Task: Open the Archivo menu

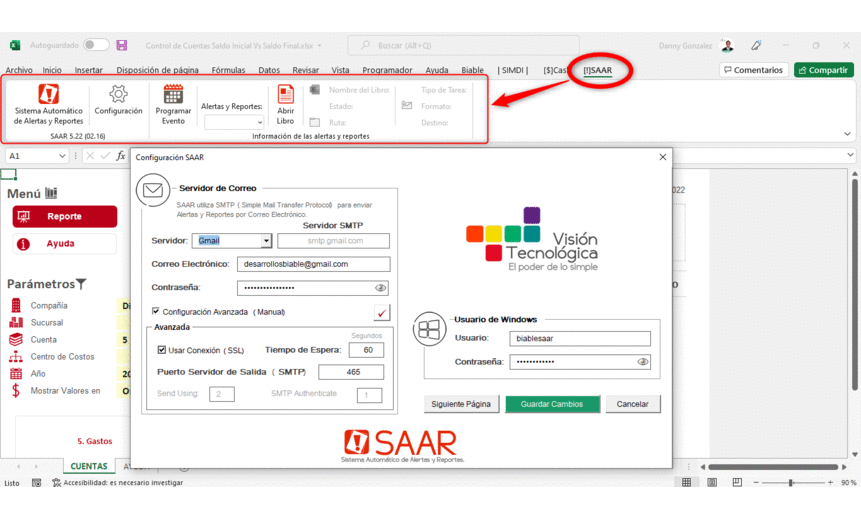Action: point(19,70)
